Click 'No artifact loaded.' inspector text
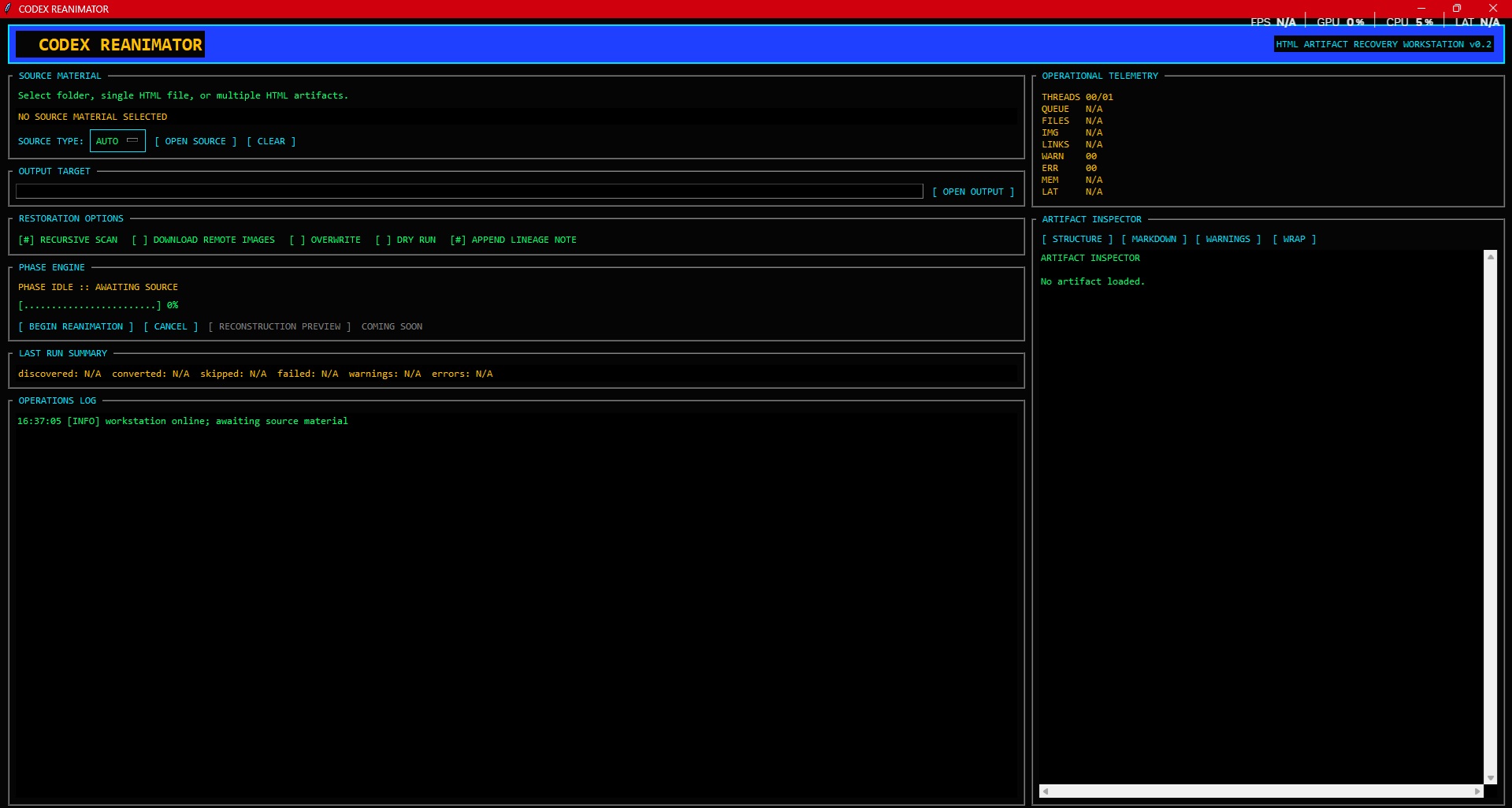The image size is (1512, 808). (x=1092, y=281)
